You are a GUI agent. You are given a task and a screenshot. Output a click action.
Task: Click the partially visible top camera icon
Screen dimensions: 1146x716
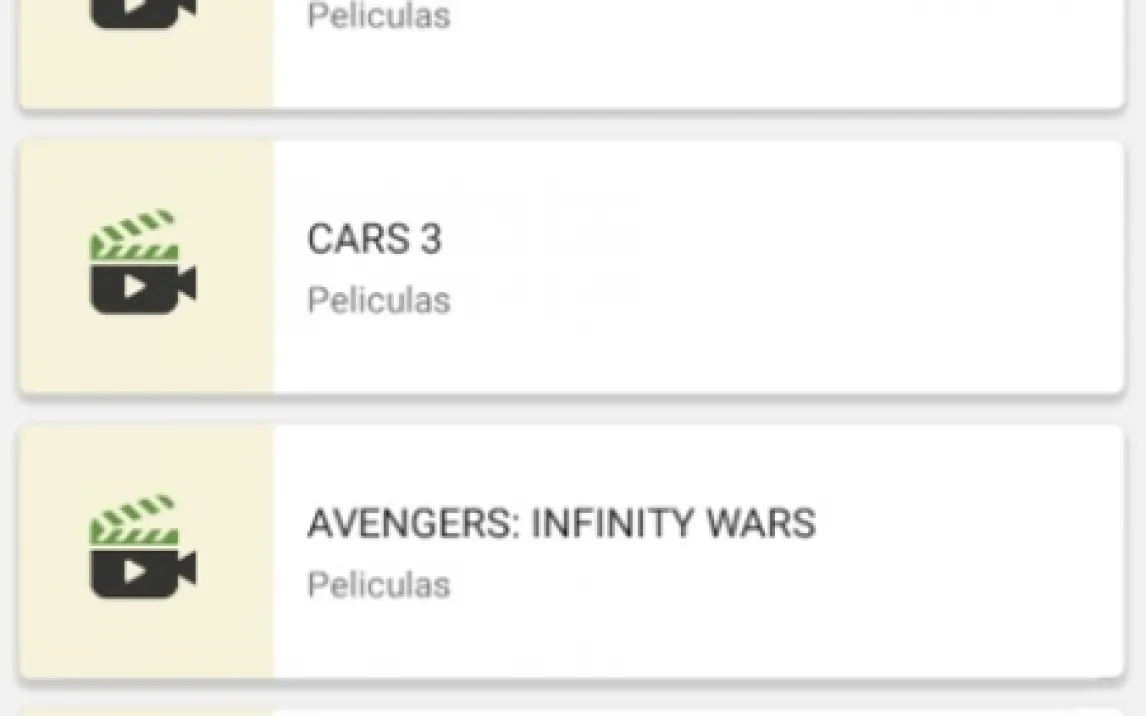tap(142, 12)
